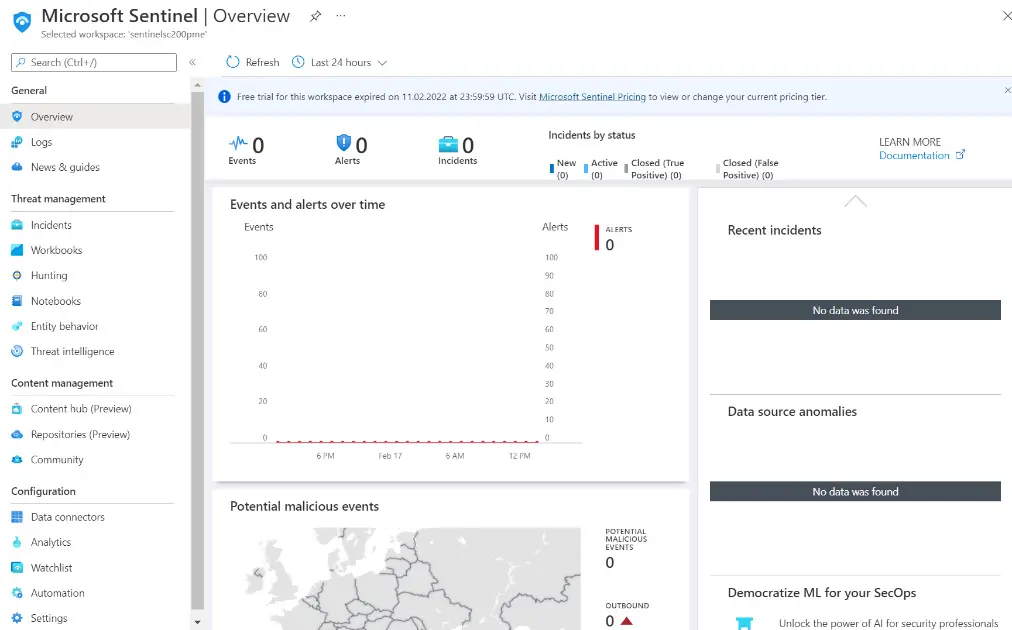The height and width of the screenshot is (630, 1012).
Task: Click the Refresh icon
Action: (232, 62)
